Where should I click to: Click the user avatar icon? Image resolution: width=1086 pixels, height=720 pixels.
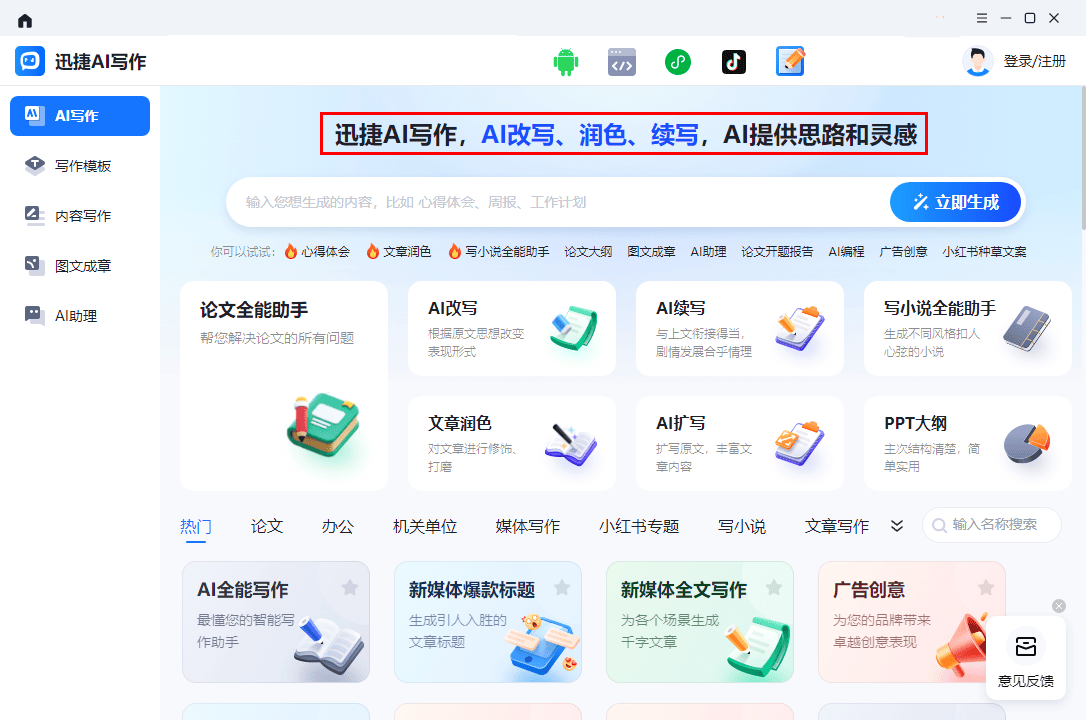[x=977, y=62]
